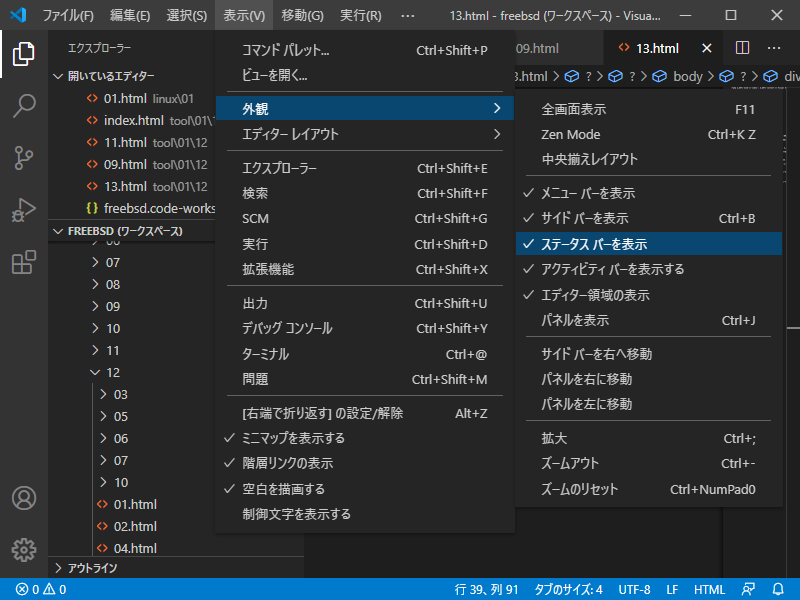
Task: Click the UTF-8 encoding indicator
Action: (634, 589)
